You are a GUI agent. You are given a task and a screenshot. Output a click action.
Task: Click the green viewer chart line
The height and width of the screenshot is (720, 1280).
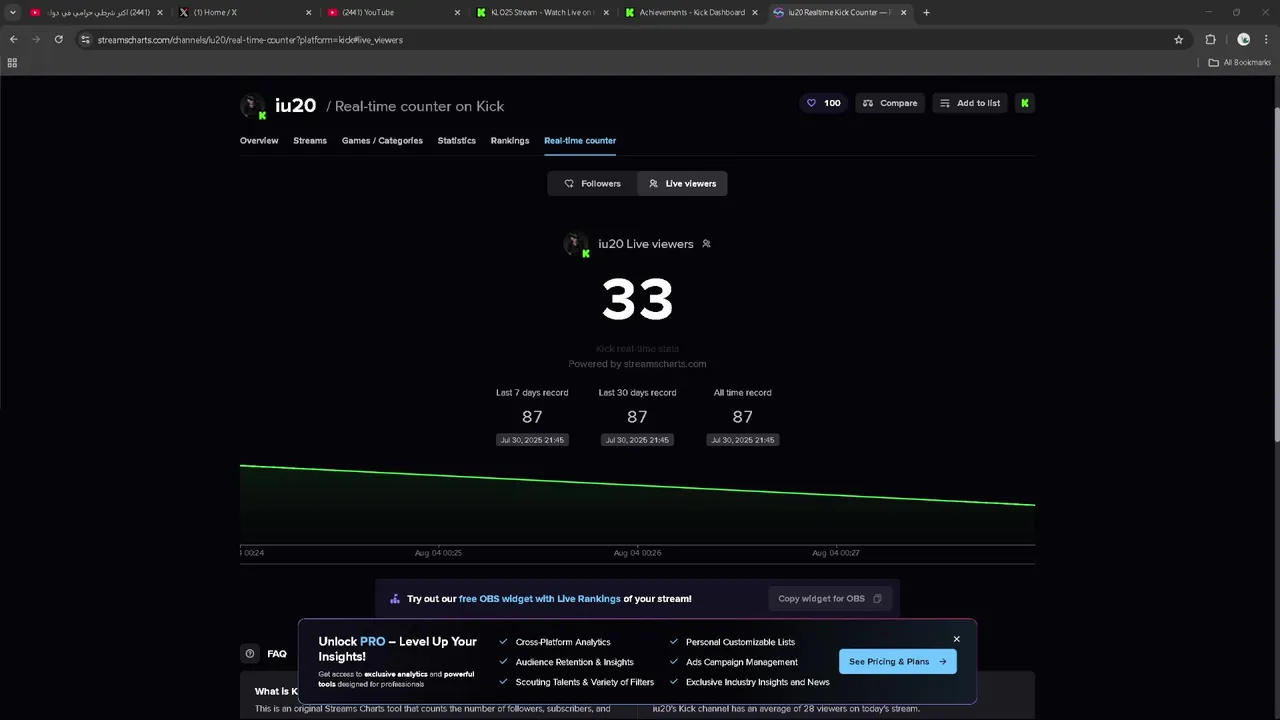tap(637, 485)
